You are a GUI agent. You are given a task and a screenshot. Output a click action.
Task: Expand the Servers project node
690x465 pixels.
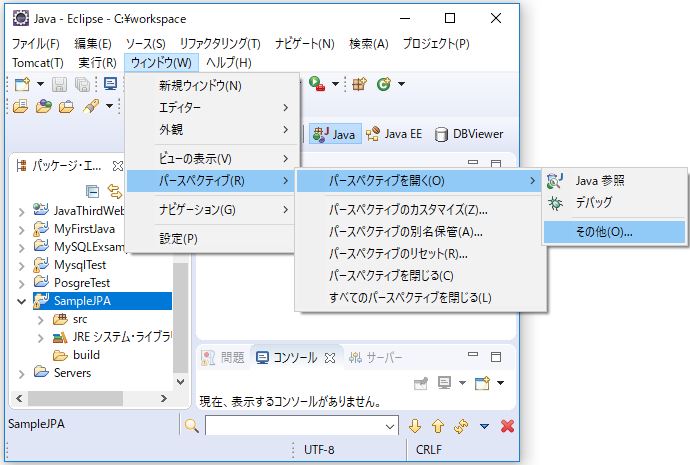[22, 373]
